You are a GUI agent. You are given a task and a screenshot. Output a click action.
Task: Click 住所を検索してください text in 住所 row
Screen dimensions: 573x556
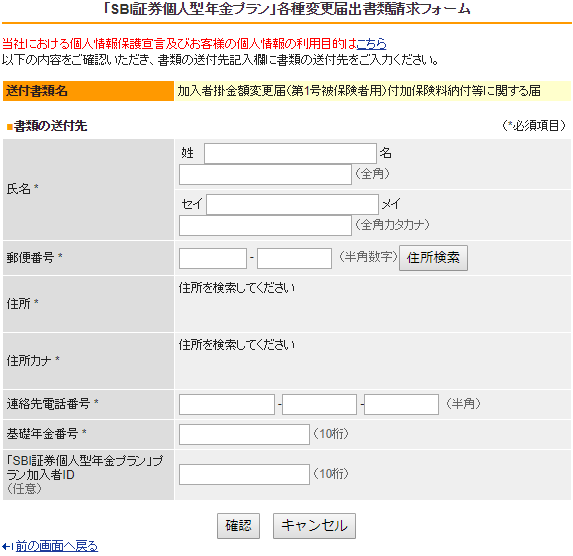[x=237, y=288]
